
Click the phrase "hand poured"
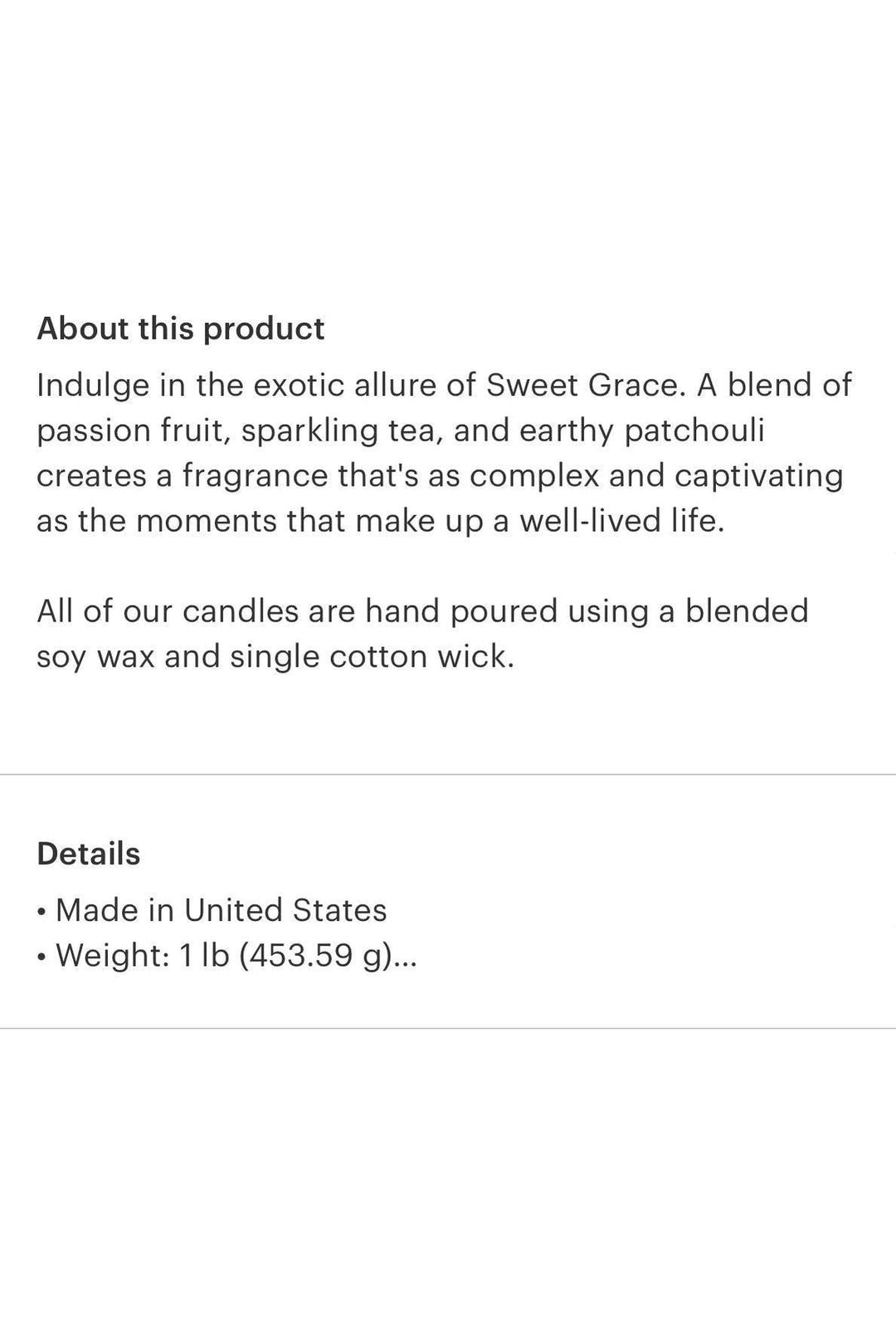pos(461,611)
